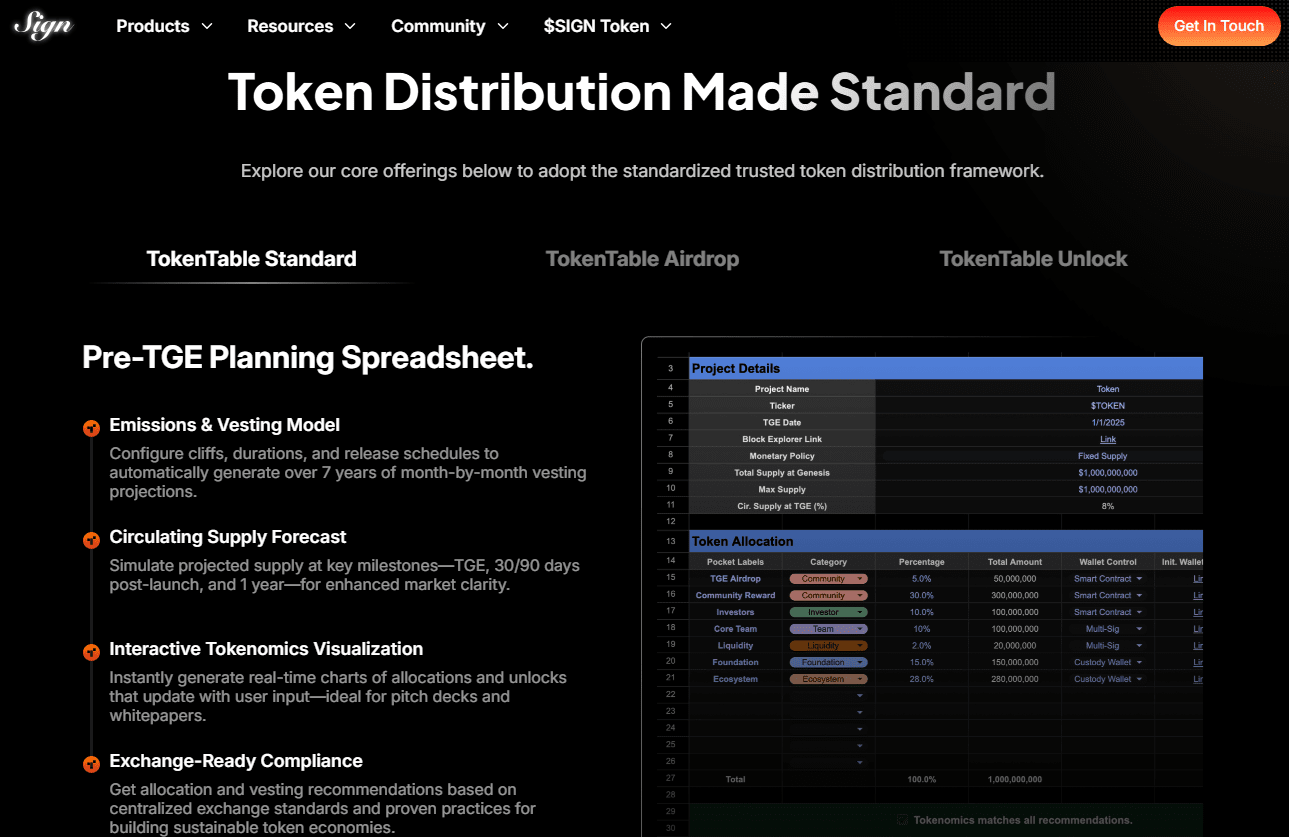Click the Get In Touch button
Image resolution: width=1289 pixels, height=837 pixels.
(1219, 26)
